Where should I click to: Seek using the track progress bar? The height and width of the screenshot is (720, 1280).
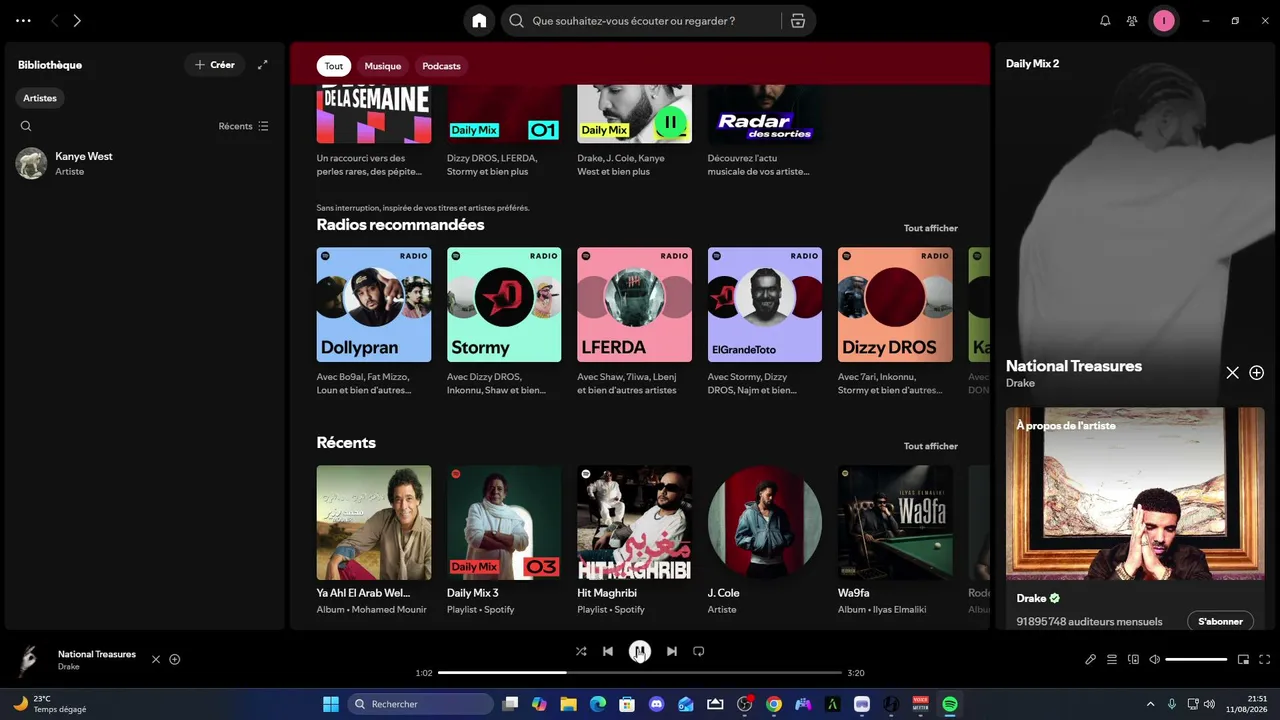tap(640, 673)
